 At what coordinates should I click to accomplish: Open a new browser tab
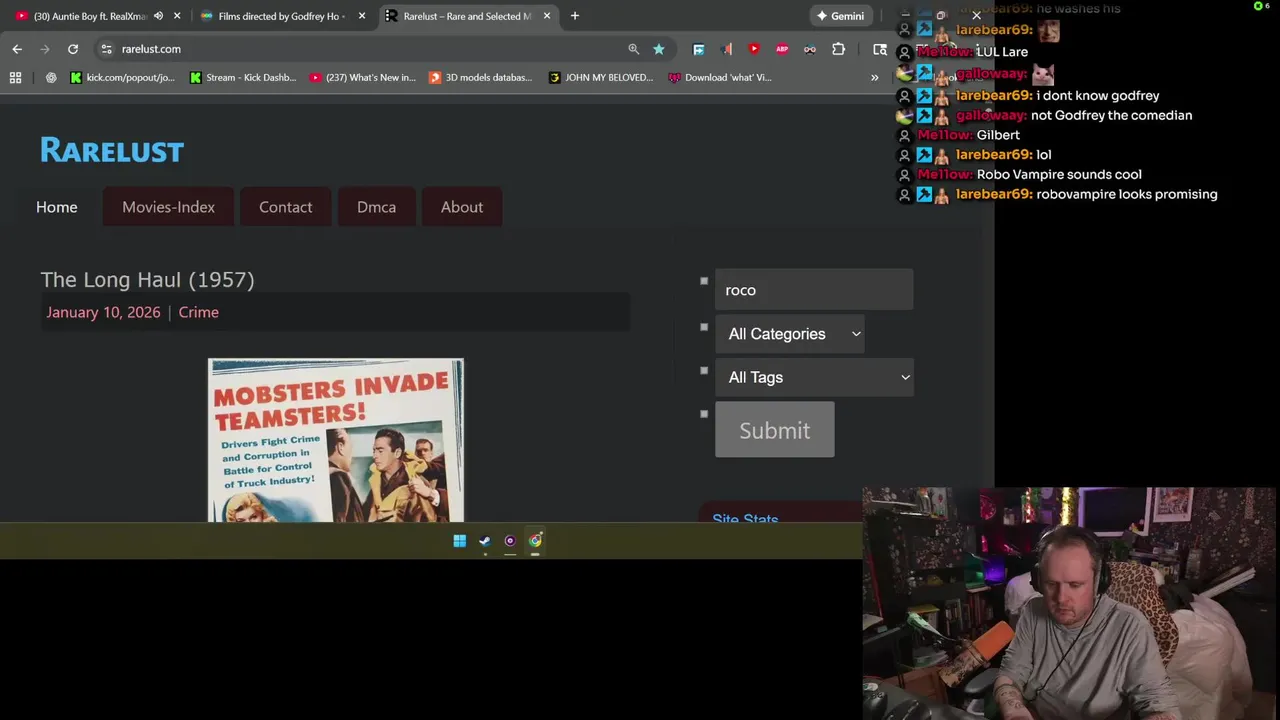pyautogui.click(x=575, y=16)
